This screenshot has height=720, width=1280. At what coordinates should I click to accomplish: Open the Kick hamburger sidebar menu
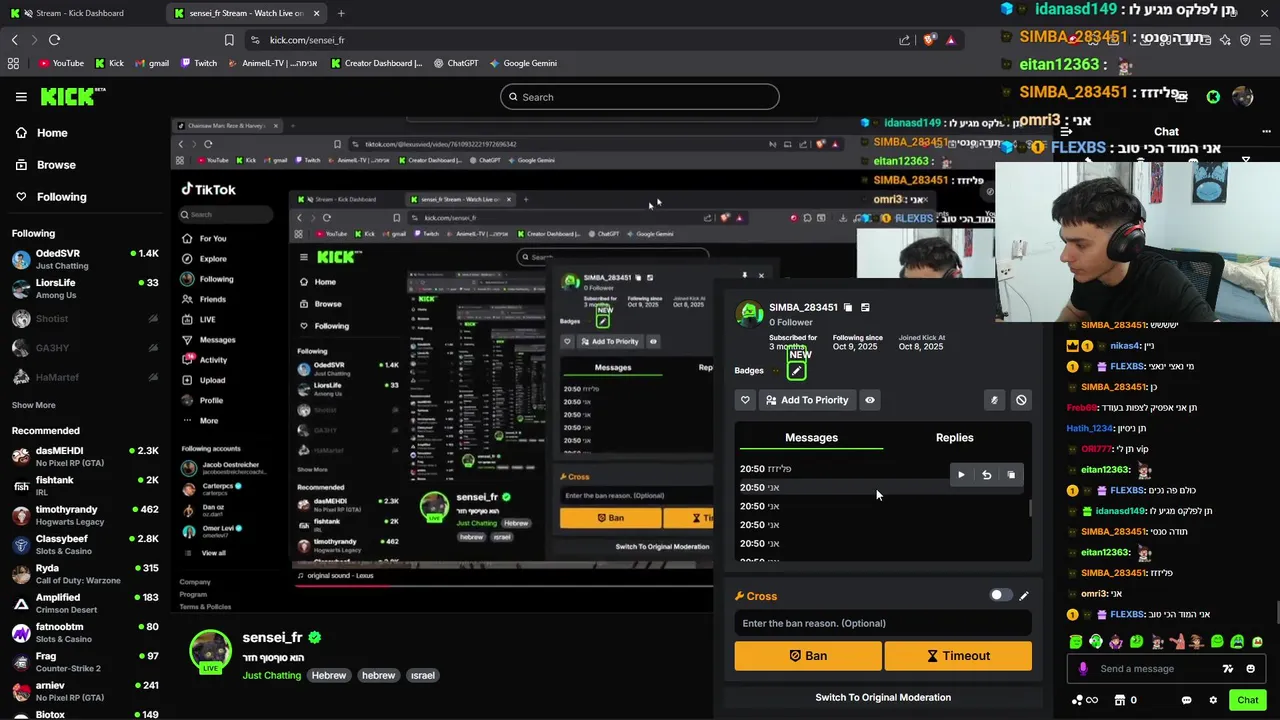(21, 97)
